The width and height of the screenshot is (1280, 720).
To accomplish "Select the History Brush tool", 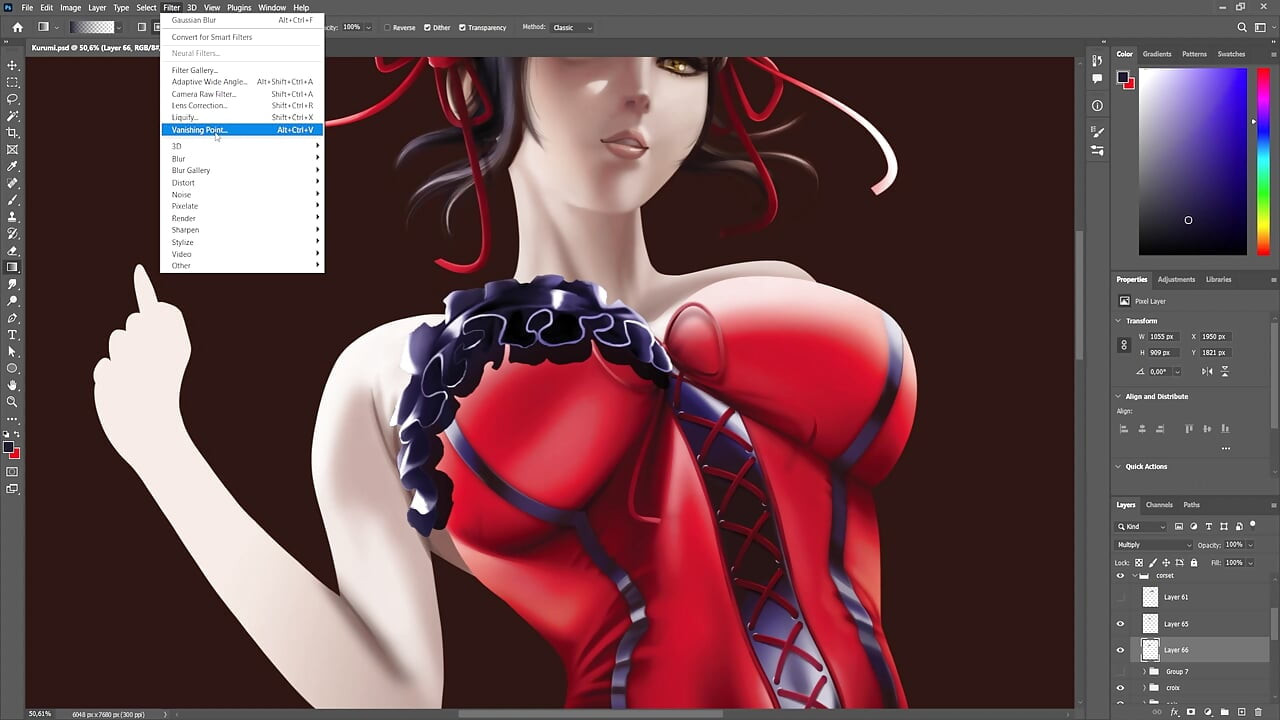I will (x=13, y=233).
